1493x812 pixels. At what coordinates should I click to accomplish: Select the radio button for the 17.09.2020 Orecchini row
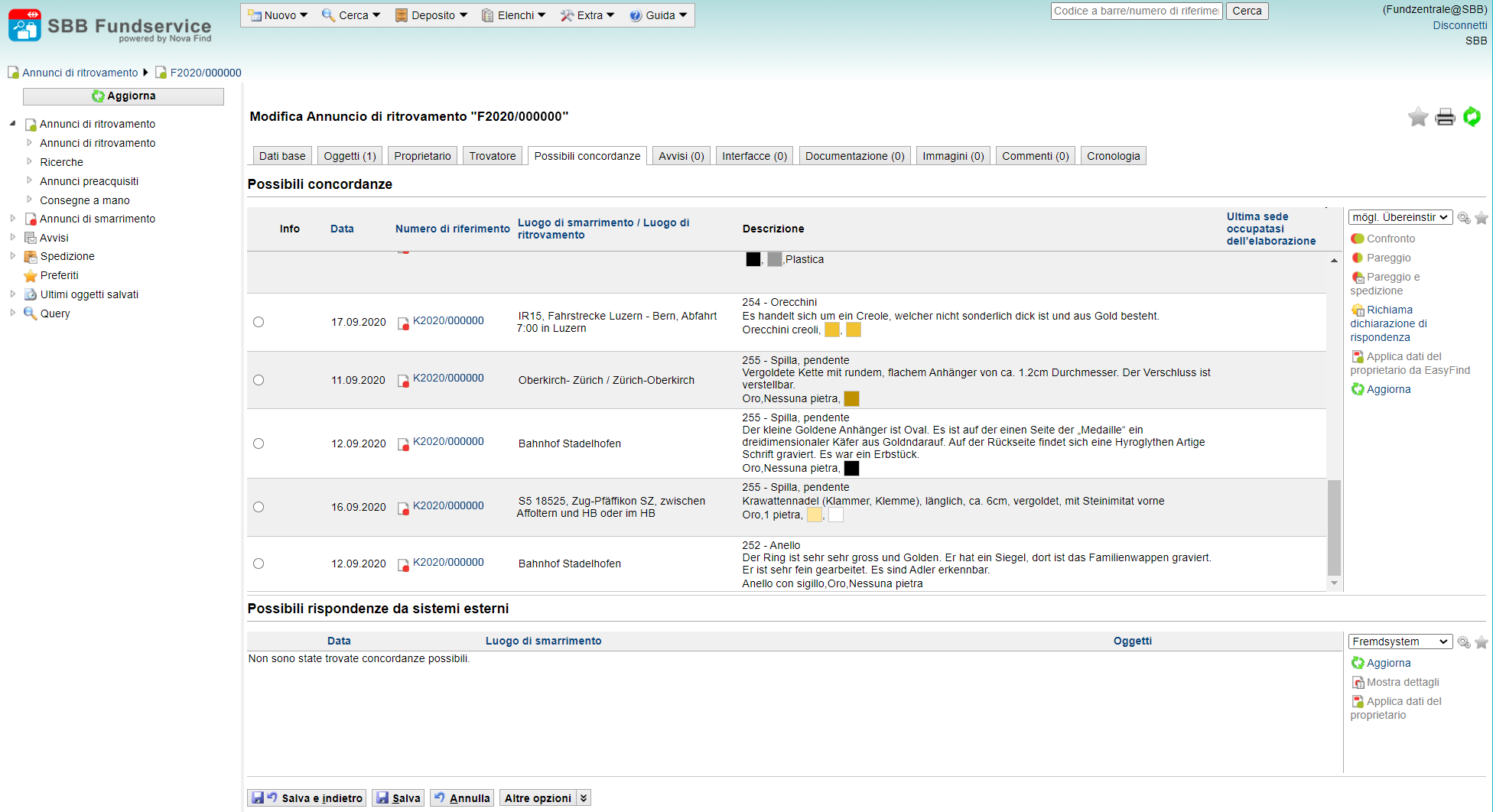click(x=259, y=322)
